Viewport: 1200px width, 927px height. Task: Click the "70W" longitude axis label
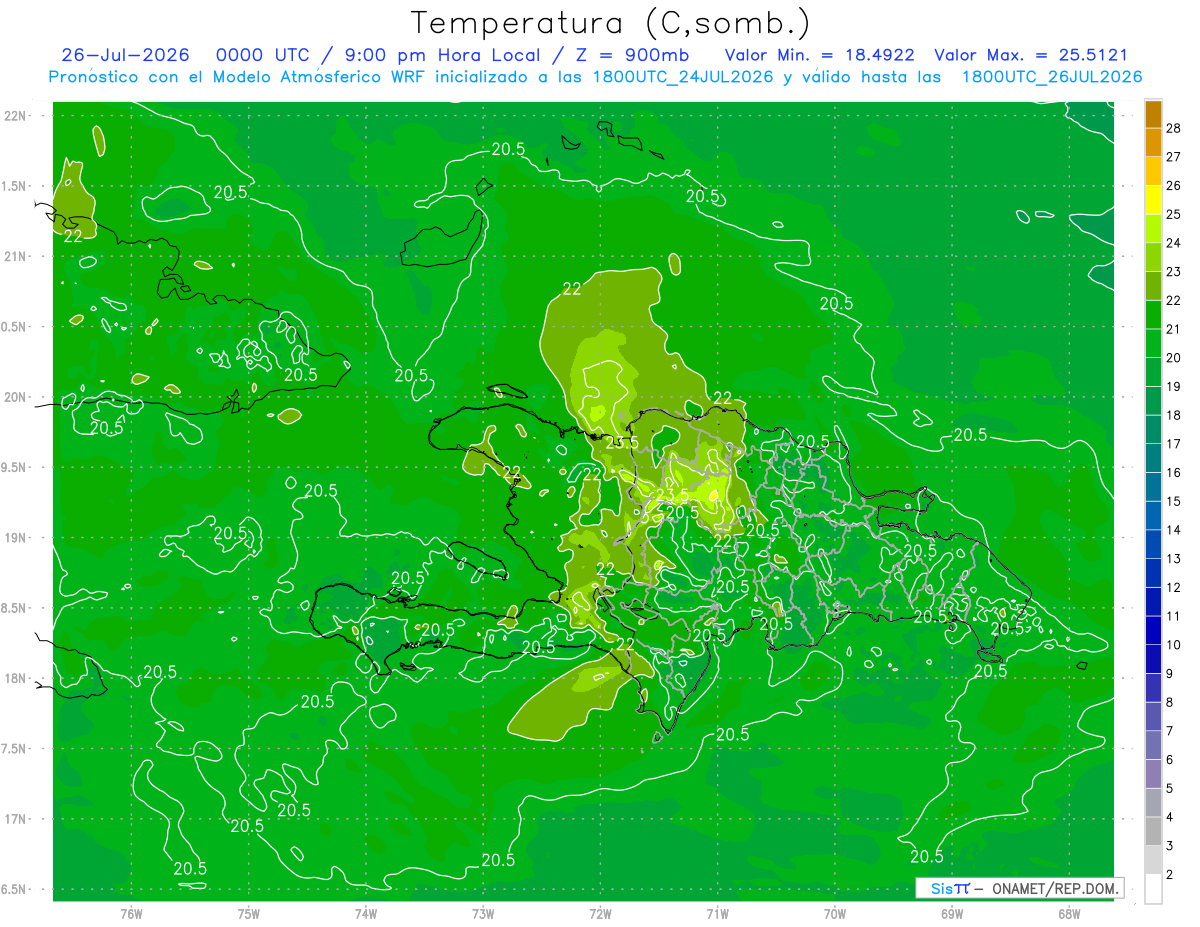tap(835, 913)
